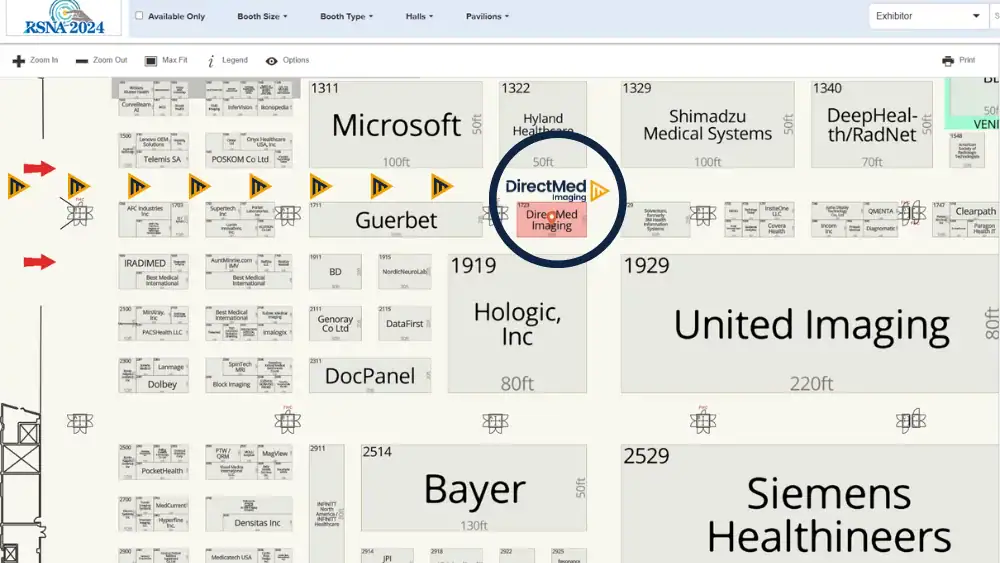Select the DocPanel booth

(x=370, y=376)
